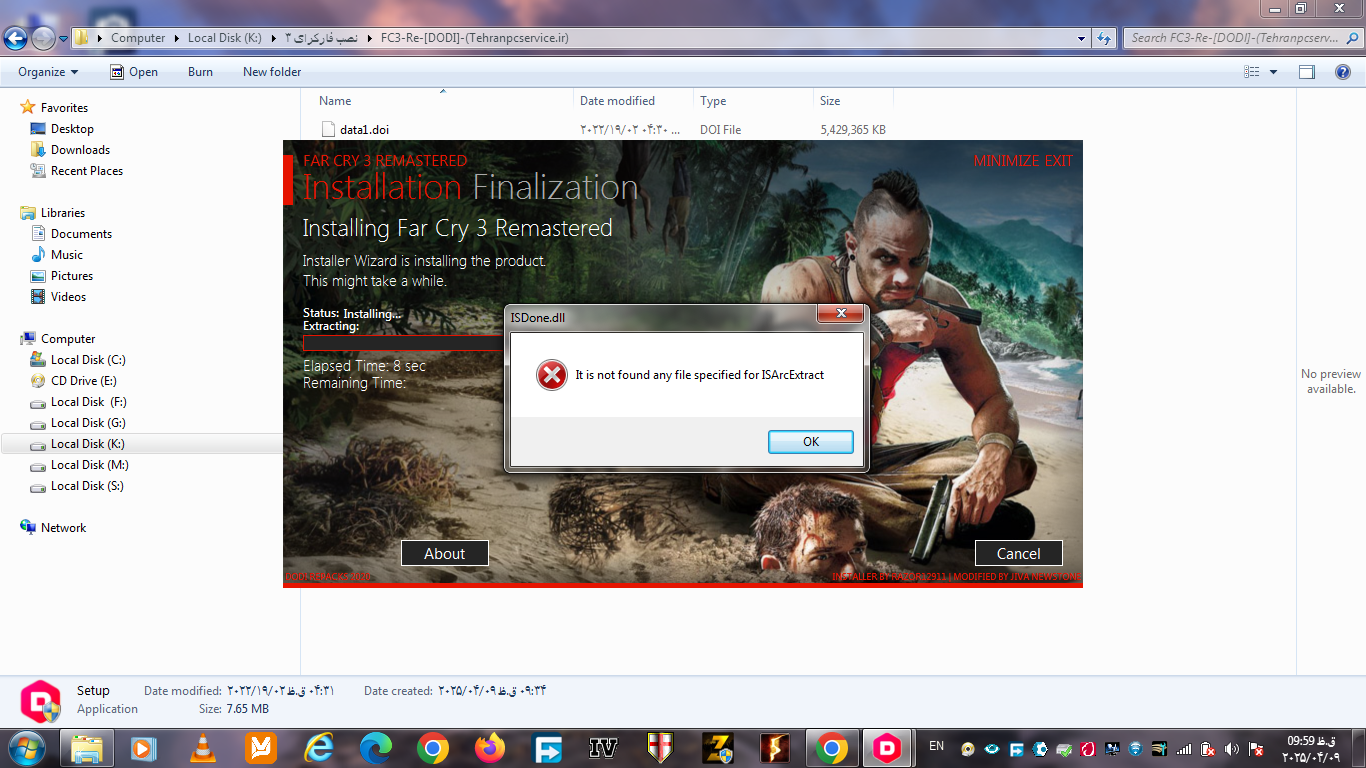Open the change view options dropdown arrow
Image resolution: width=1366 pixels, height=768 pixels.
1273,72
